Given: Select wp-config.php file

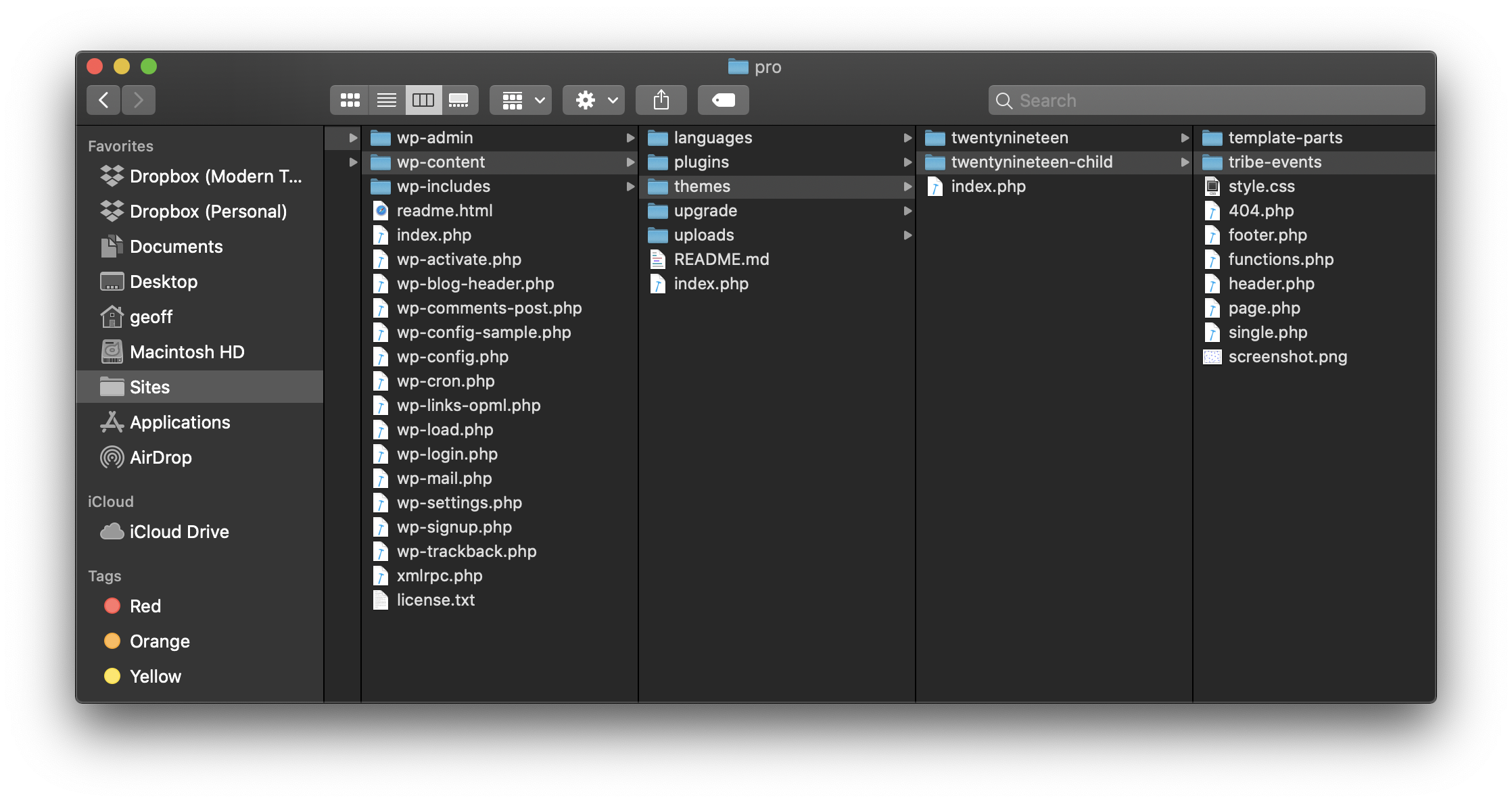Looking at the screenshot, I should pyautogui.click(x=500, y=357).
